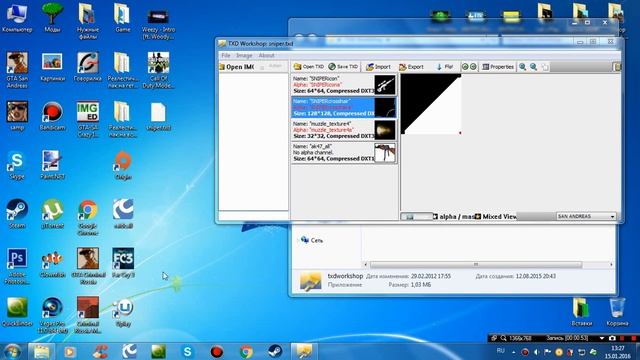Click the zoom out magnifier icon
640x360 pixels.
click(x=533, y=67)
